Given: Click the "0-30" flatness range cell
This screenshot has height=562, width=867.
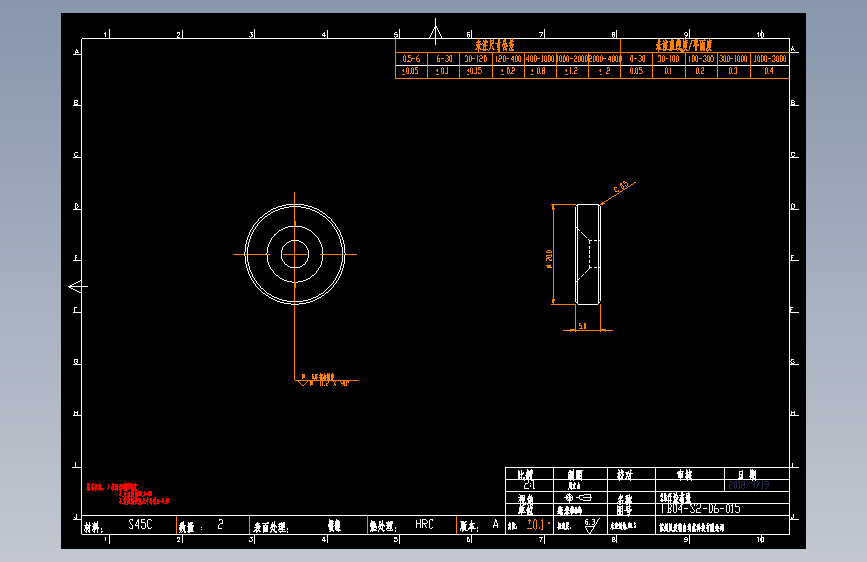Looking at the screenshot, I should coord(636,59).
